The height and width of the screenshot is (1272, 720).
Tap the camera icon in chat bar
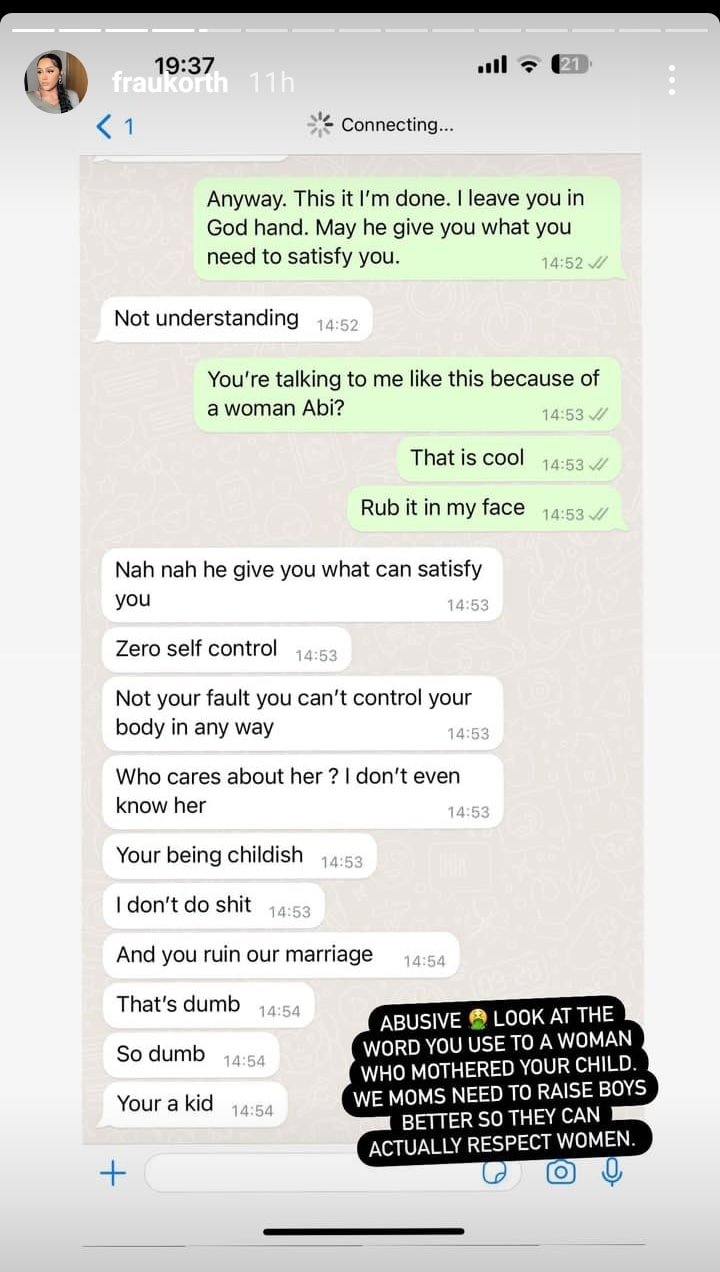click(x=561, y=1172)
